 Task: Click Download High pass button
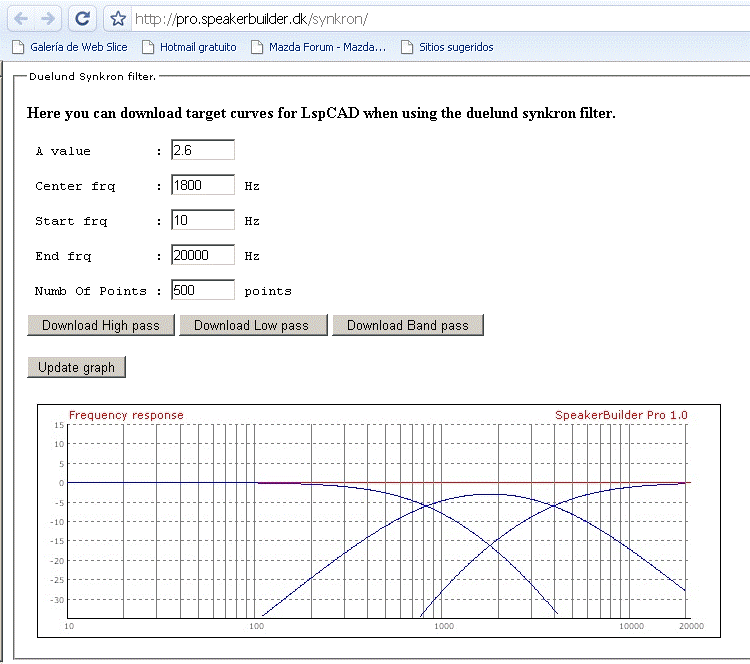coord(101,325)
